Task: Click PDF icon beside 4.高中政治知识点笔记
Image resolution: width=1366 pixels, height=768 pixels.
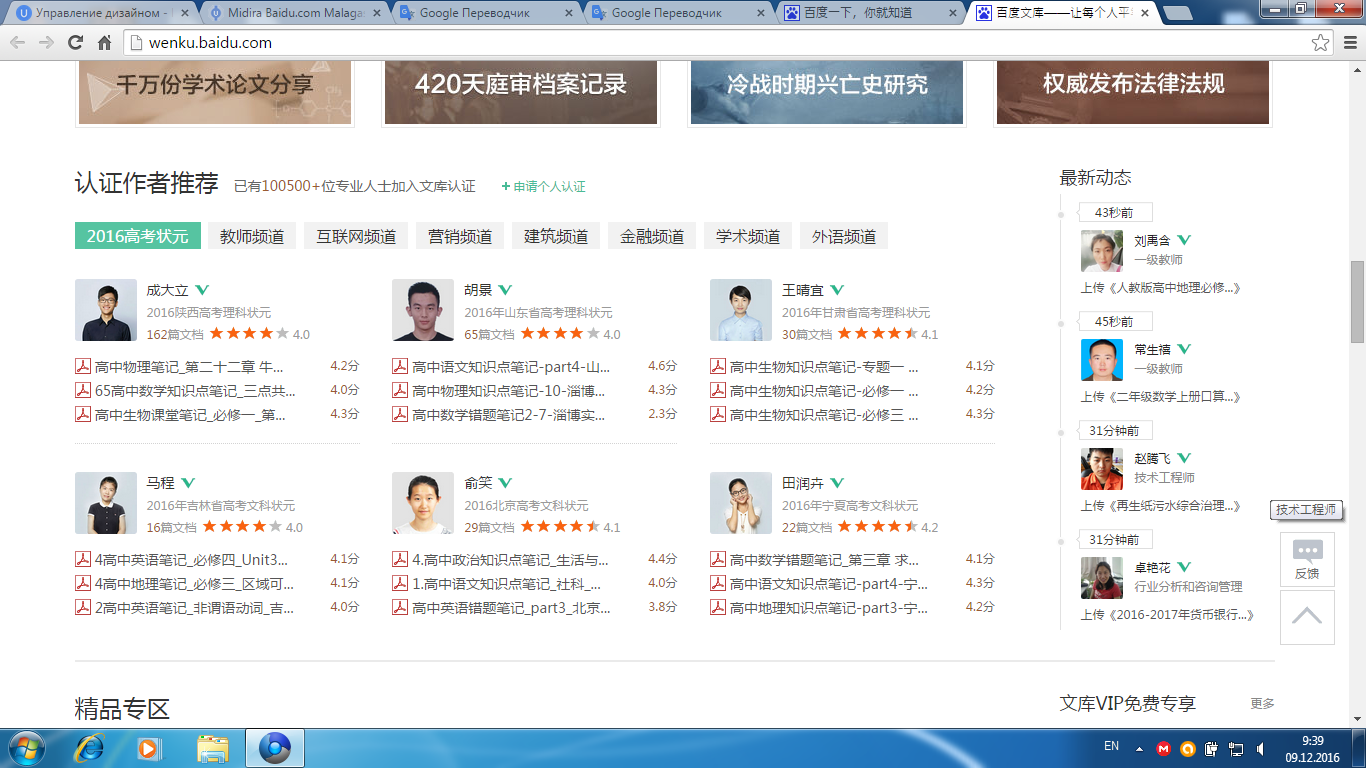Action: pyautogui.click(x=400, y=560)
